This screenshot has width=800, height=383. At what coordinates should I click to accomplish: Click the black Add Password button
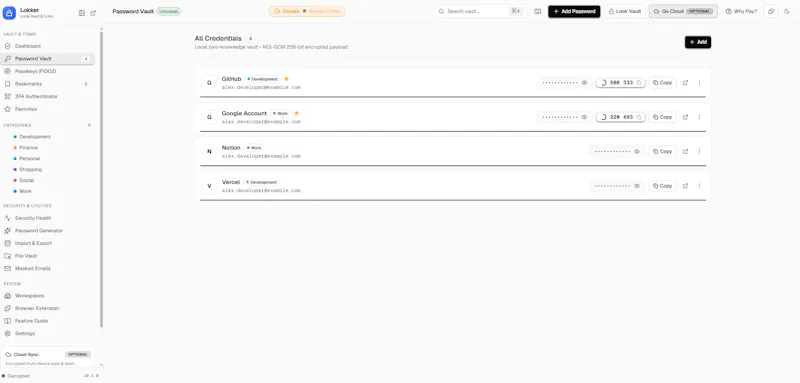pos(574,11)
